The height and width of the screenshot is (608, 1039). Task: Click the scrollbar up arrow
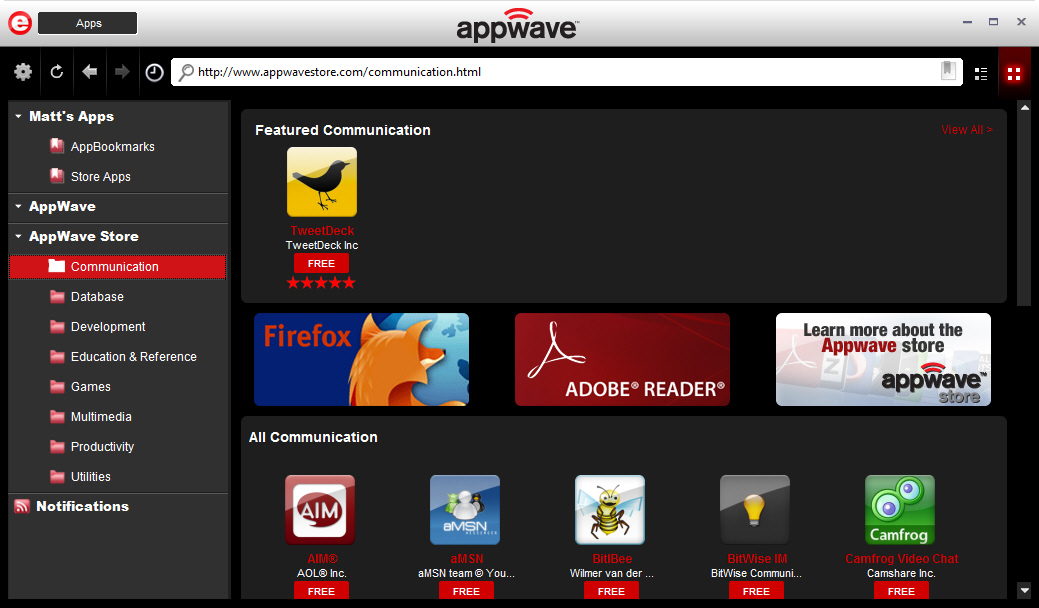(x=1024, y=107)
